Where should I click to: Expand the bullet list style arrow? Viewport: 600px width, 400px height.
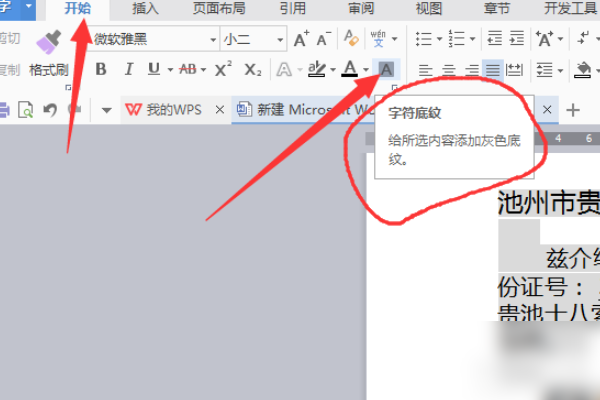pos(439,39)
